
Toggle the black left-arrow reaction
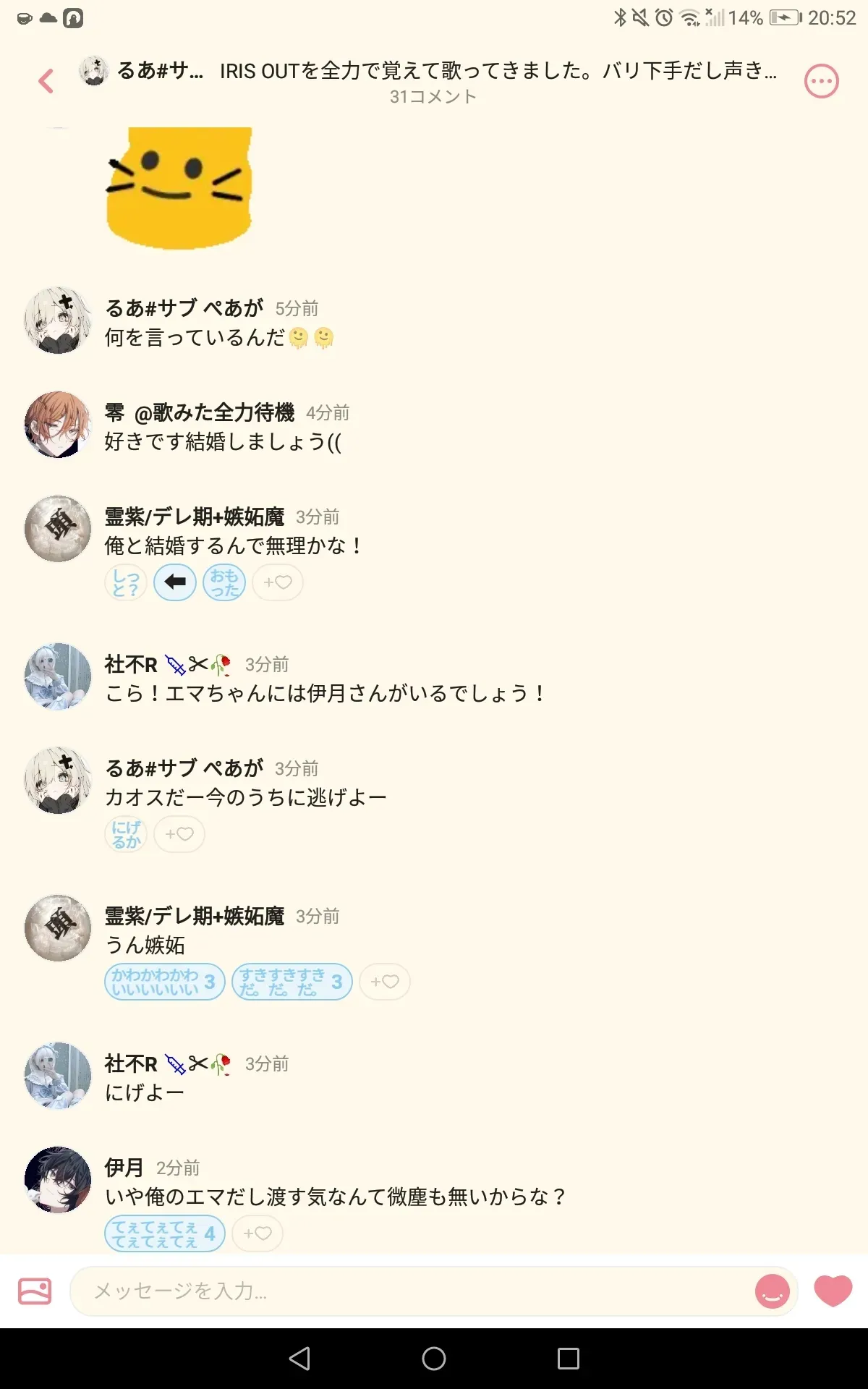coord(175,582)
